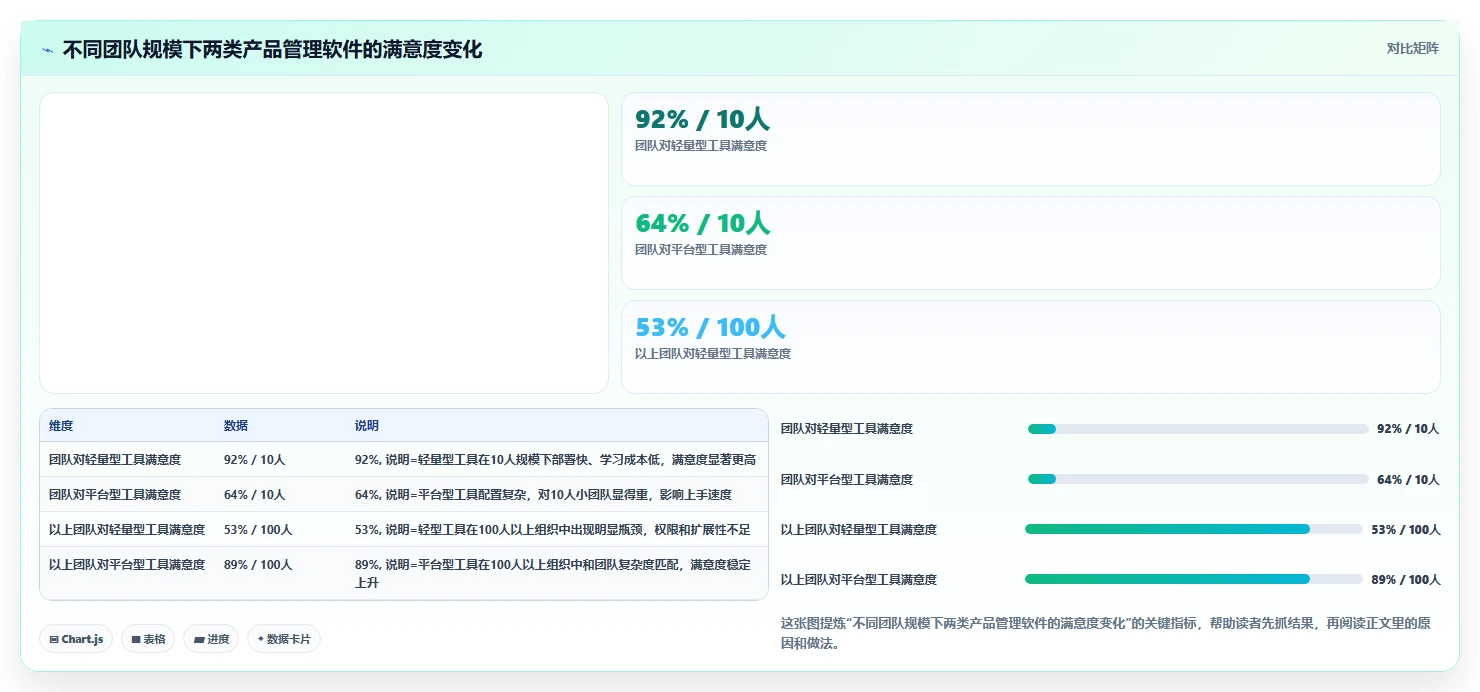
Task: Click progress label 团队对轻量型工具满意度
Action: pos(847,429)
